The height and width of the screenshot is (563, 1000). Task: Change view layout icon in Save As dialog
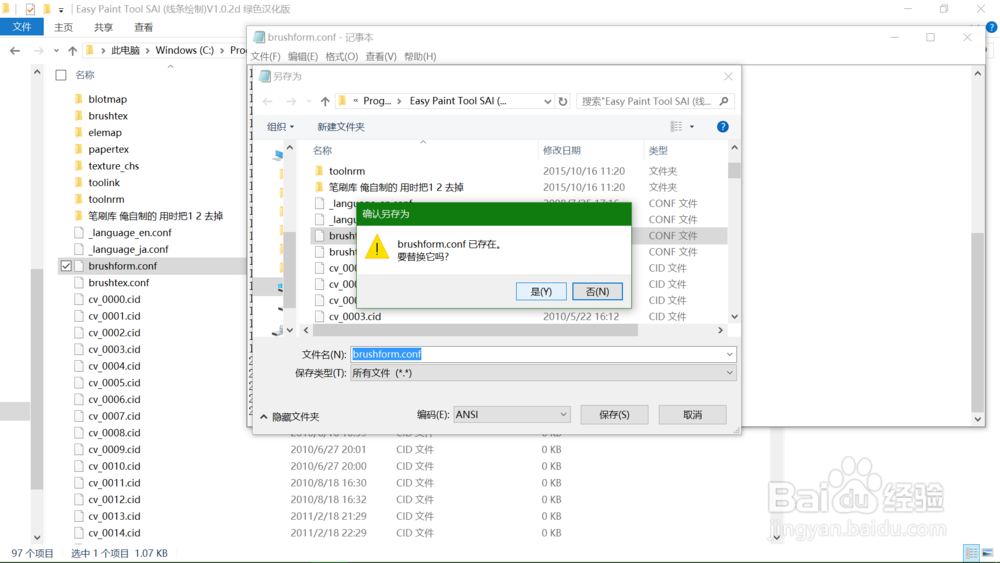tap(676, 127)
